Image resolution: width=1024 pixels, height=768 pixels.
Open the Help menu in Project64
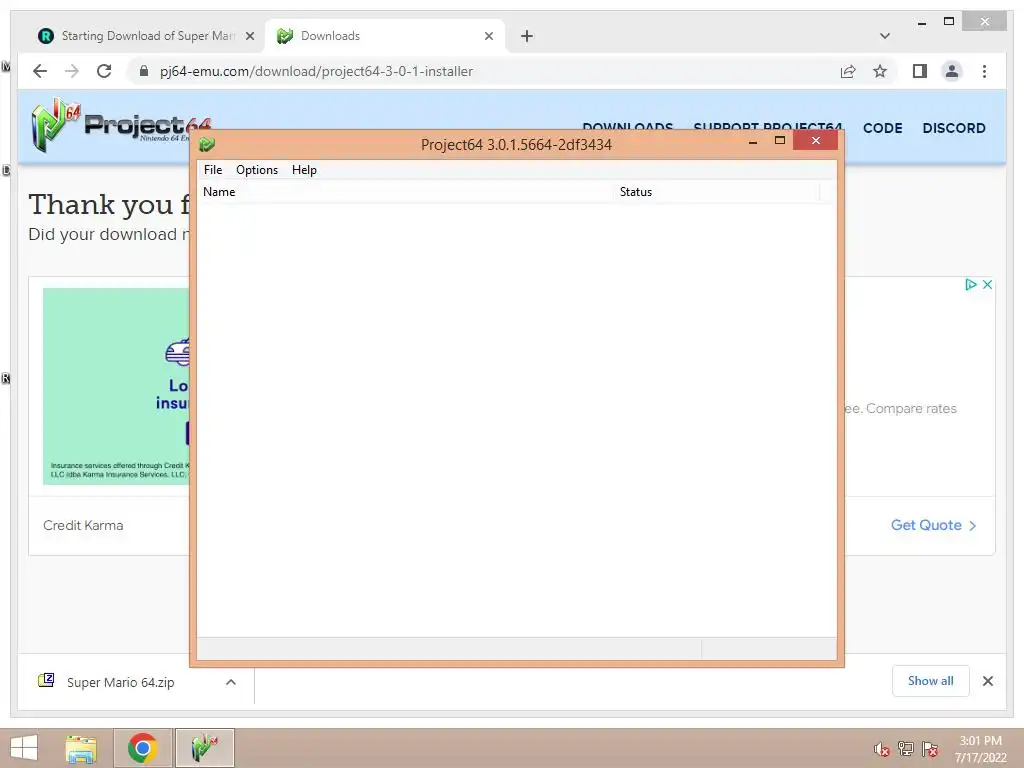(x=304, y=170)
